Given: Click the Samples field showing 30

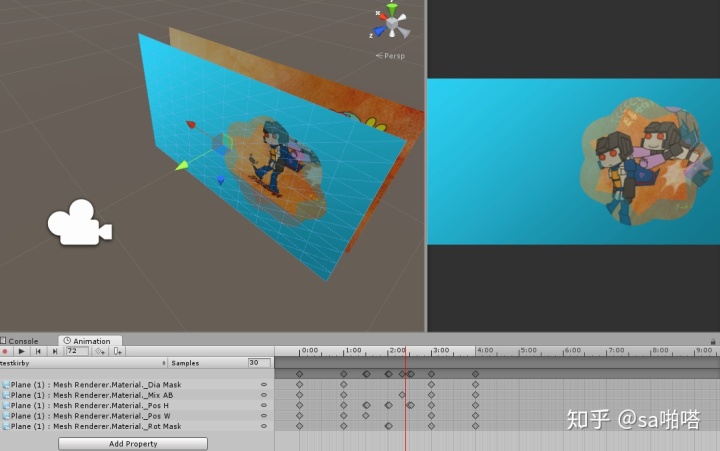Looking at the screenshot, I should tap(259, 363).
